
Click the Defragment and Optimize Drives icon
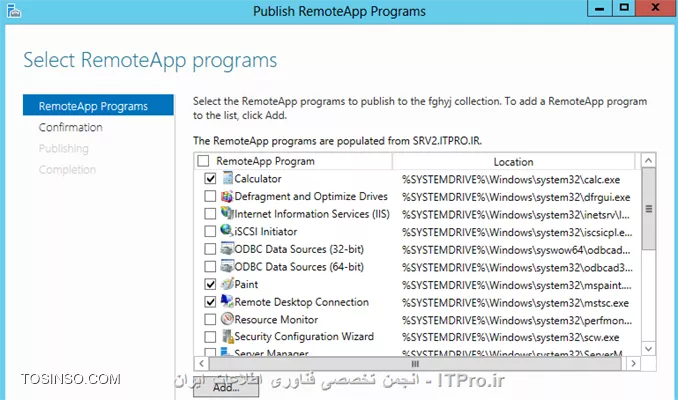(227, 196)
